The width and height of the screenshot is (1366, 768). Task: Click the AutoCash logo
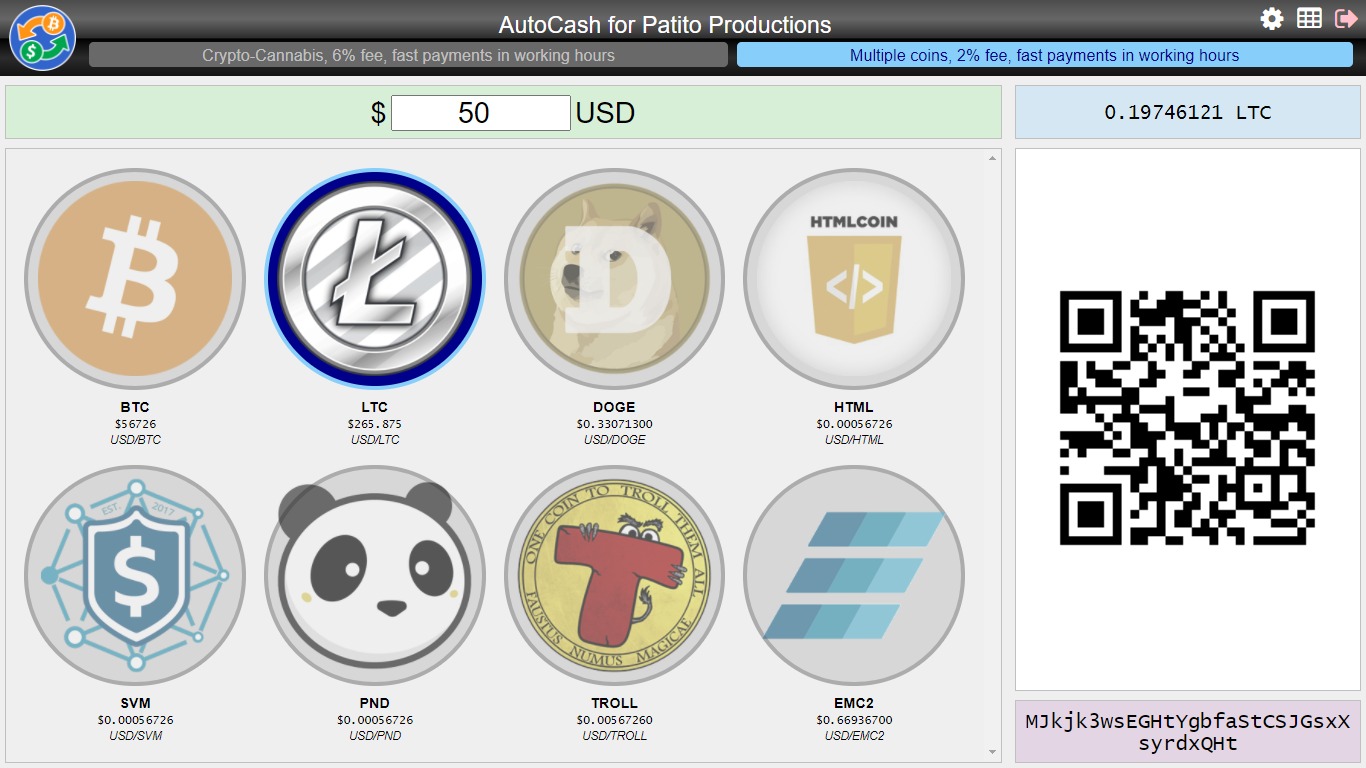coord(42,38)
